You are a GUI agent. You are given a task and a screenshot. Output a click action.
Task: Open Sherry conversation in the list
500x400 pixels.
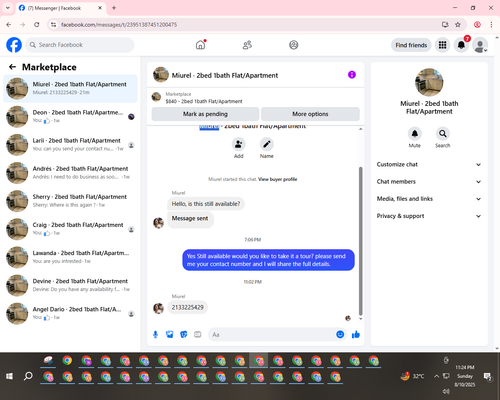pos(70,201)
